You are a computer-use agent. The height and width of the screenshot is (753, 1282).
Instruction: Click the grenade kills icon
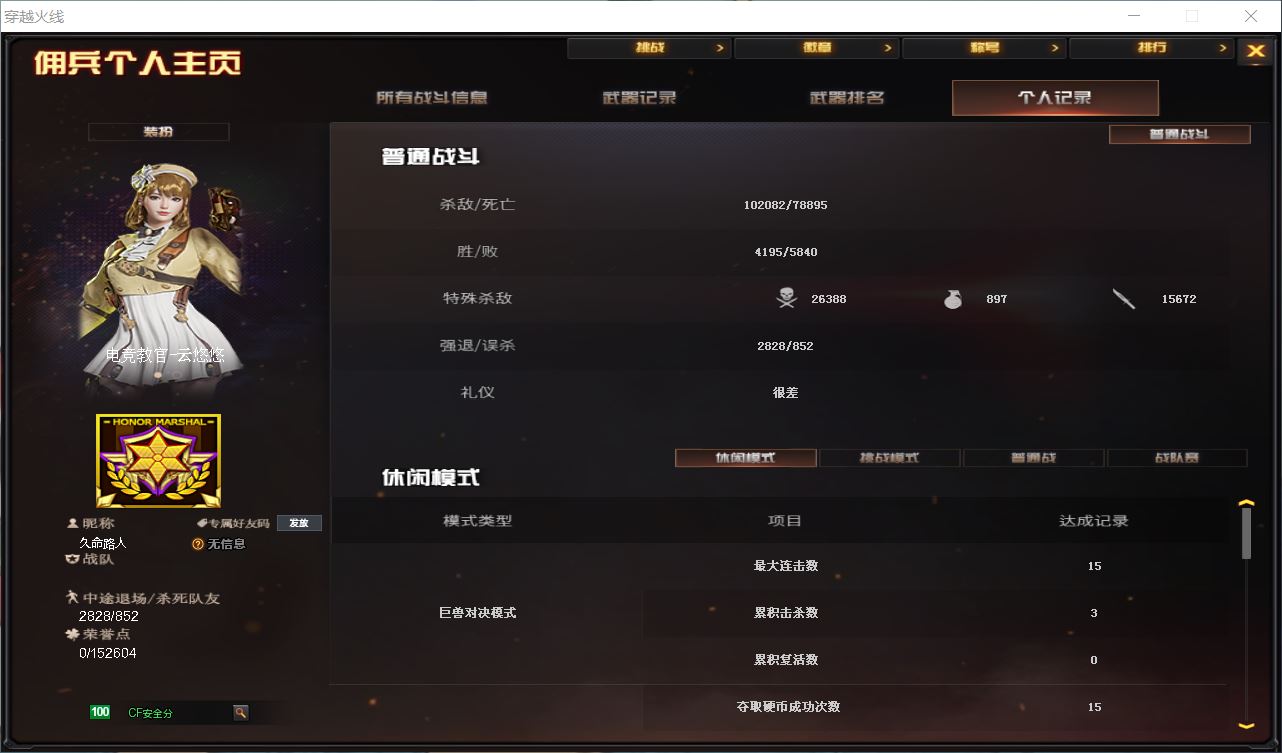(x=952, y=298)
